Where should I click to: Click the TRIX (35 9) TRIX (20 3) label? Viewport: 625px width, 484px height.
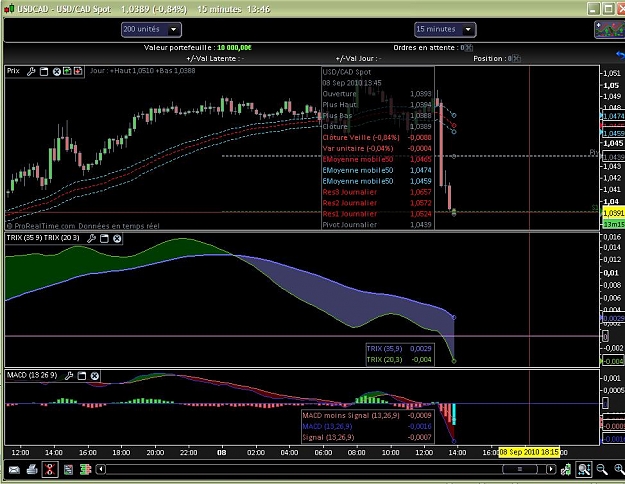tap(43, 238)
